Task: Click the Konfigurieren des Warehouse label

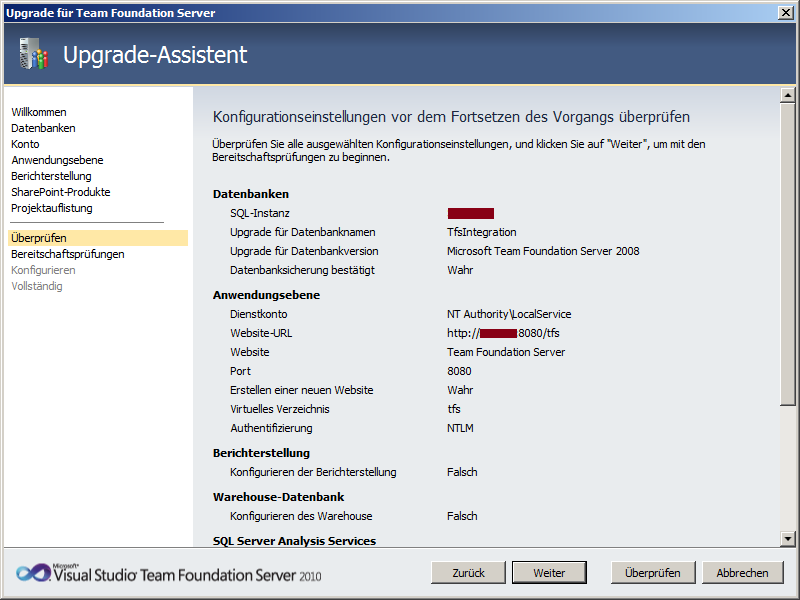Action: point(301,516)
